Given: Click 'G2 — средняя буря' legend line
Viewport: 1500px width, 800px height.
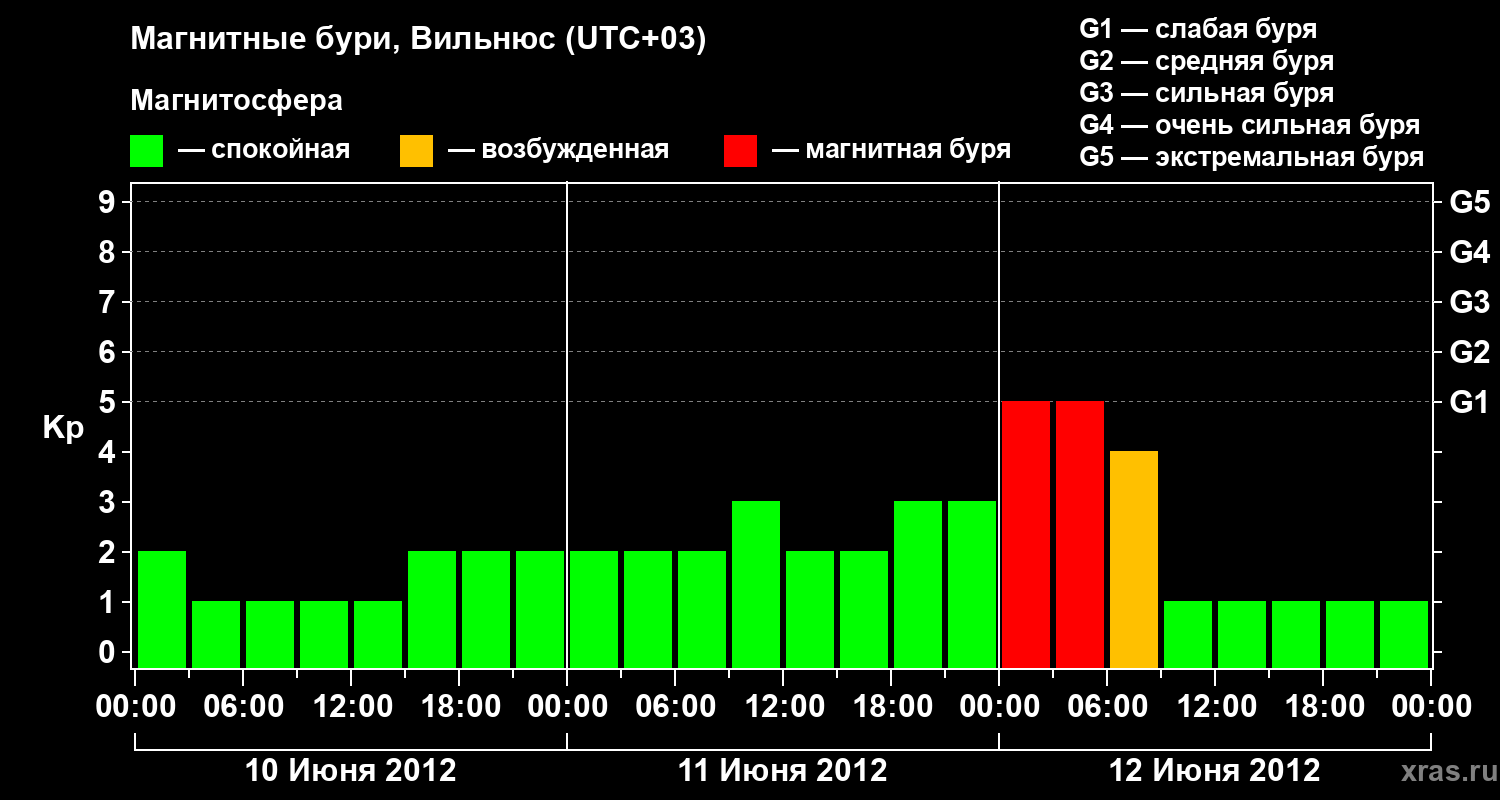Looking at the screenshot, I should point(1206,61).
